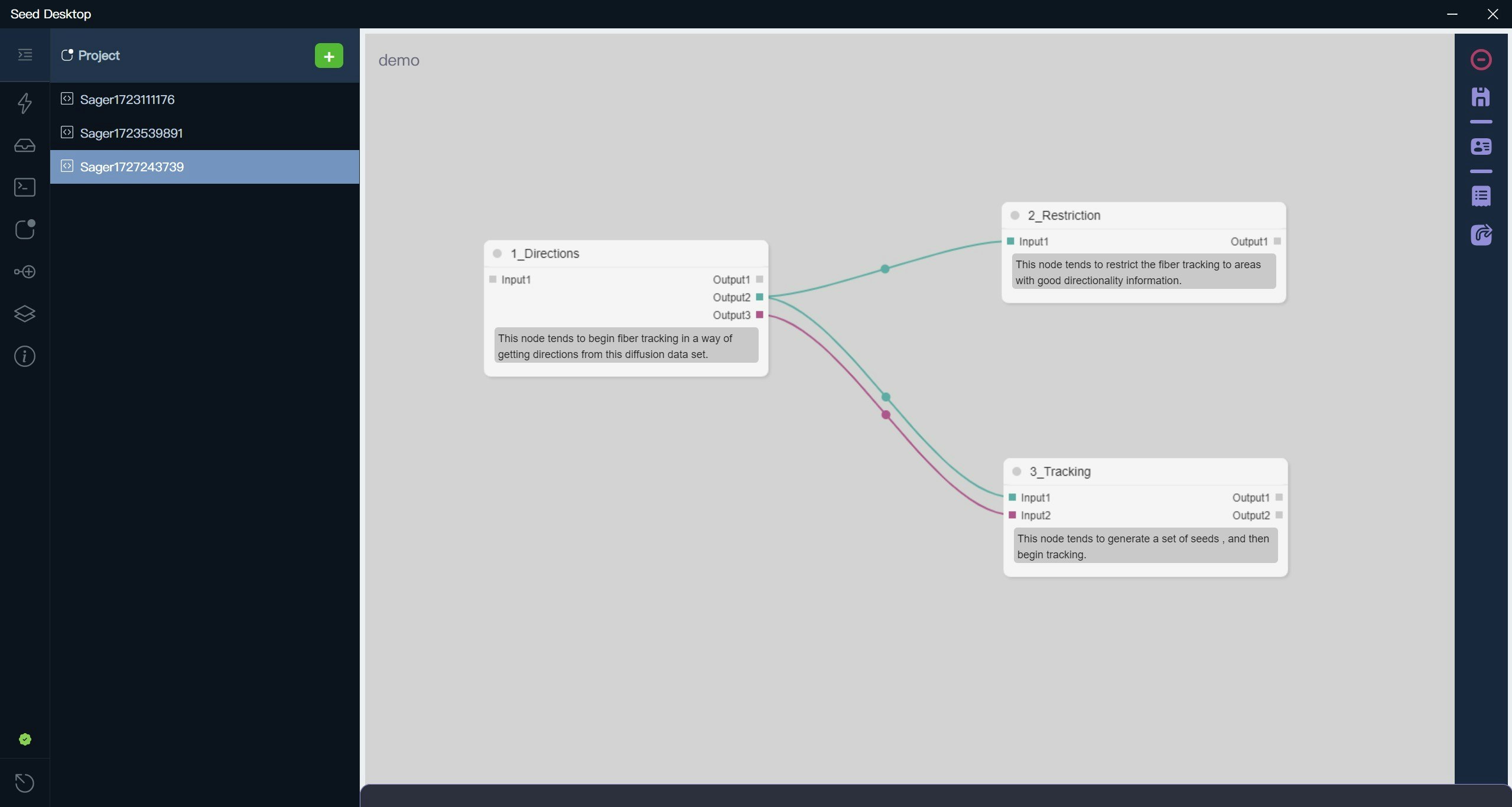Image resolution: width=1512 pixels, height=807 pixels.
Task: Collapse the sidebar with the menu-fold icon
Action: pyautogui.click(x=25, y=55)
